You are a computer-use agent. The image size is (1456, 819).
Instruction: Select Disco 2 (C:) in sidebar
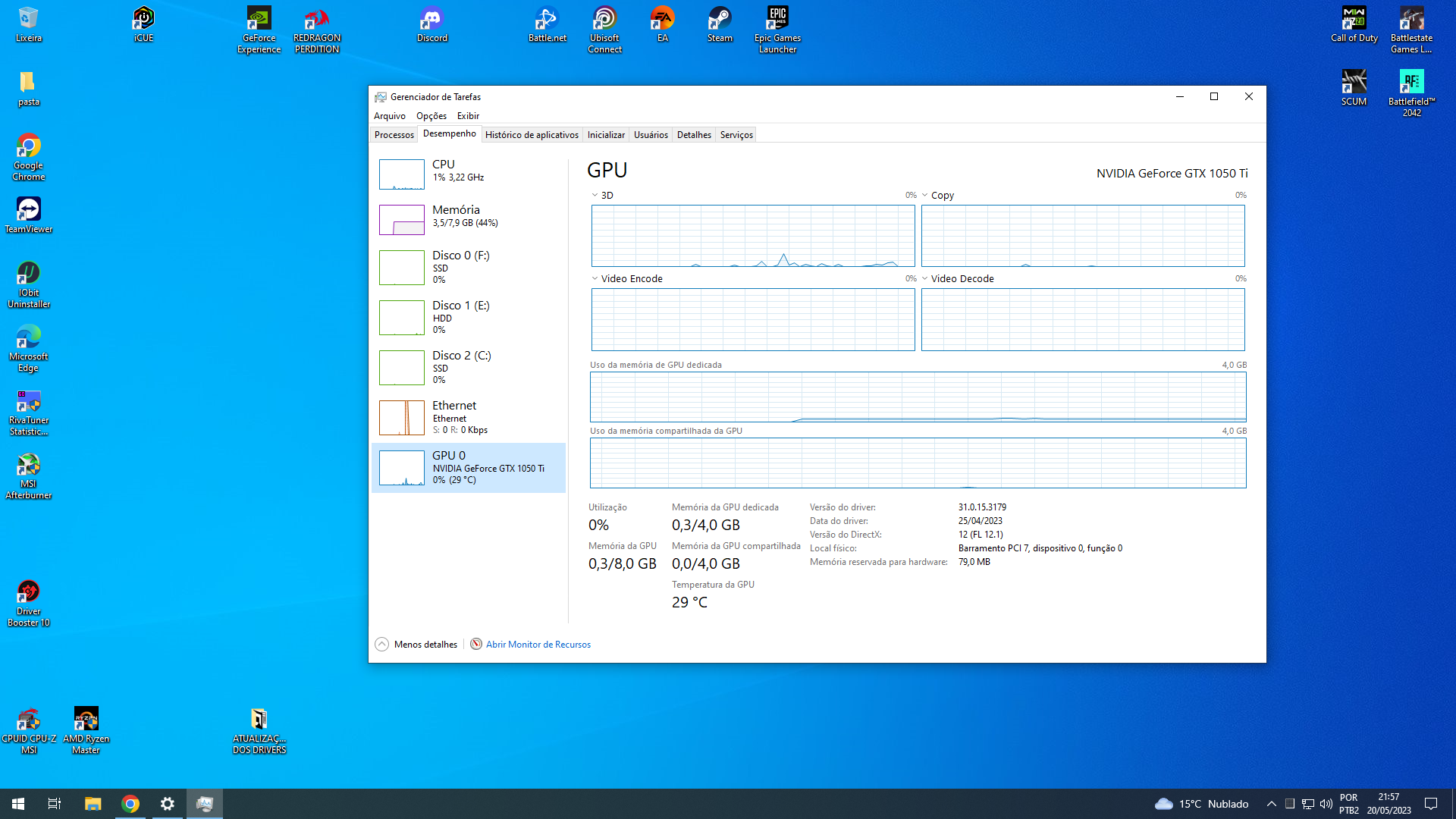(469, 367)
